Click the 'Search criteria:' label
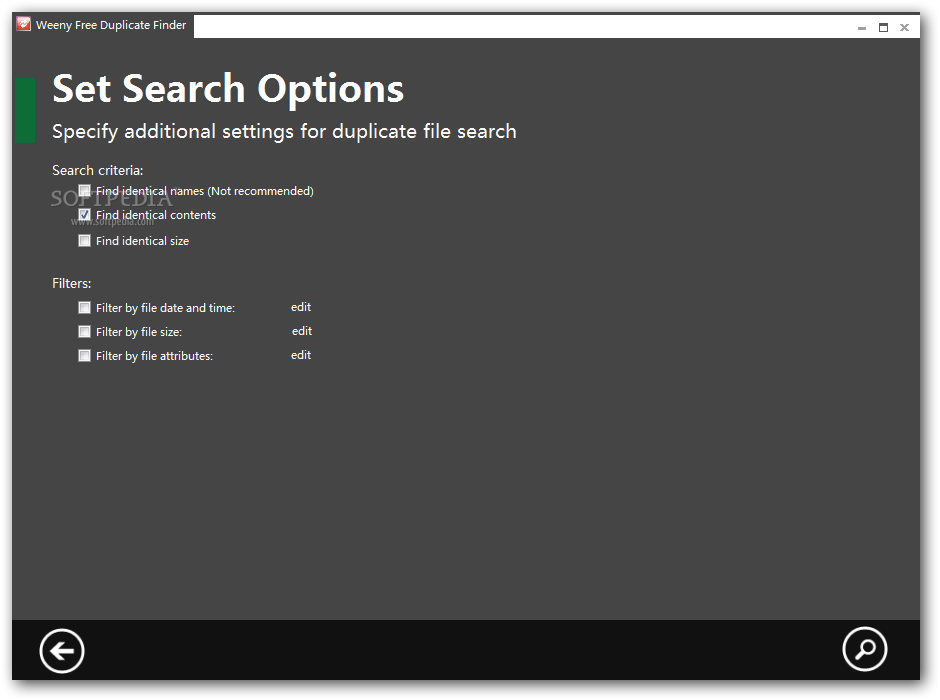The width and height of the screenshot is (940, 700). click(98, 170)
